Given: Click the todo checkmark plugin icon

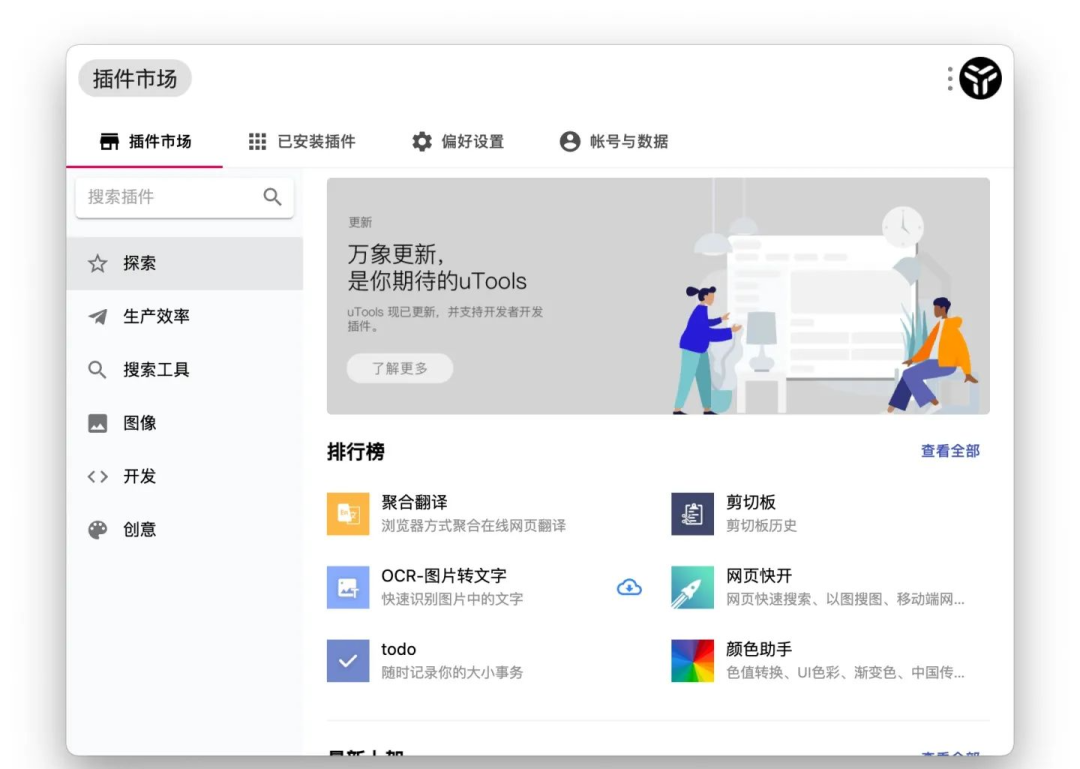Looking at the screenshot, I should click(x=346, y=661).
